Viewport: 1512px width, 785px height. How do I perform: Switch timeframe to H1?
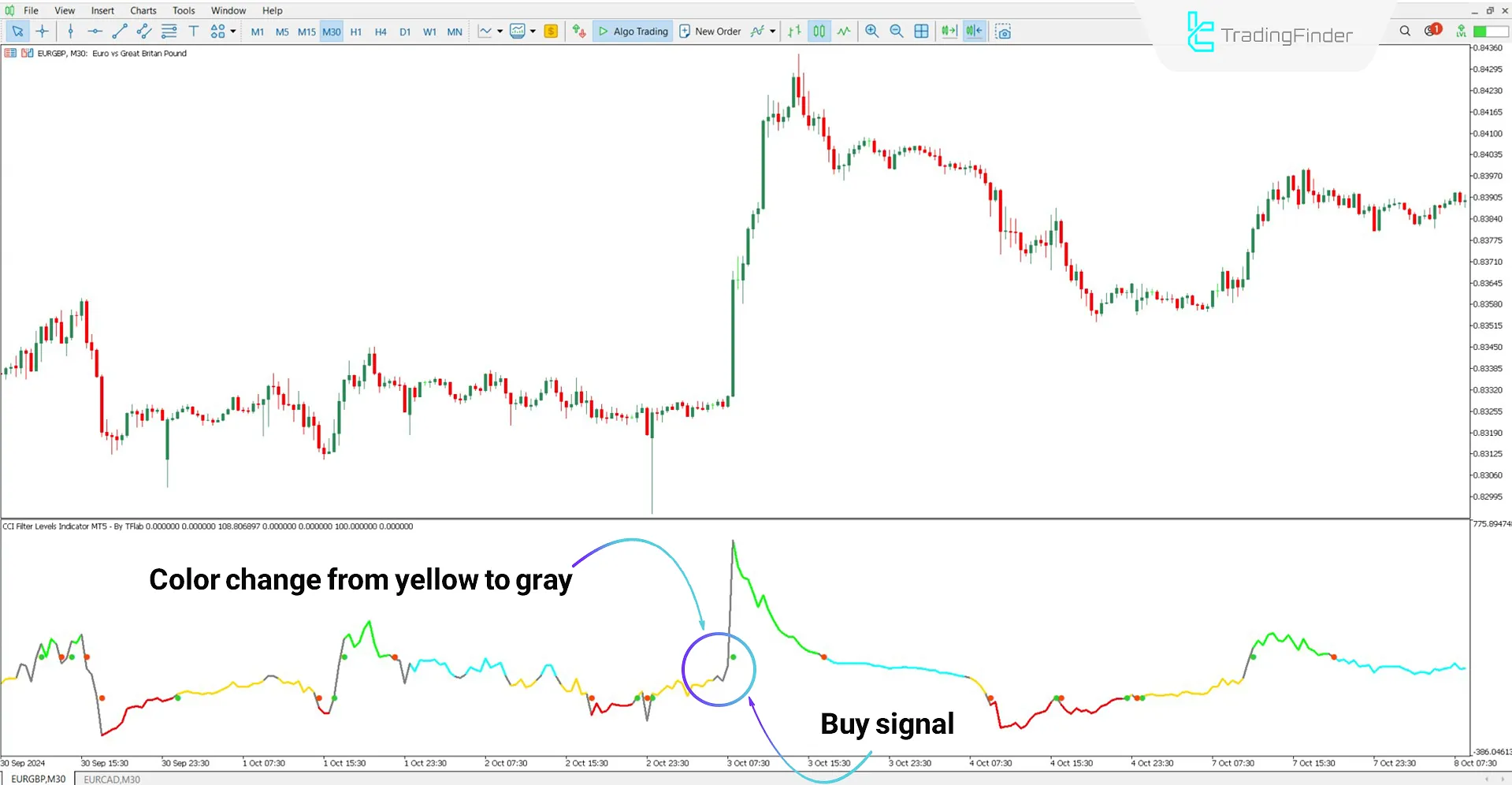click(x=355, y=32)
